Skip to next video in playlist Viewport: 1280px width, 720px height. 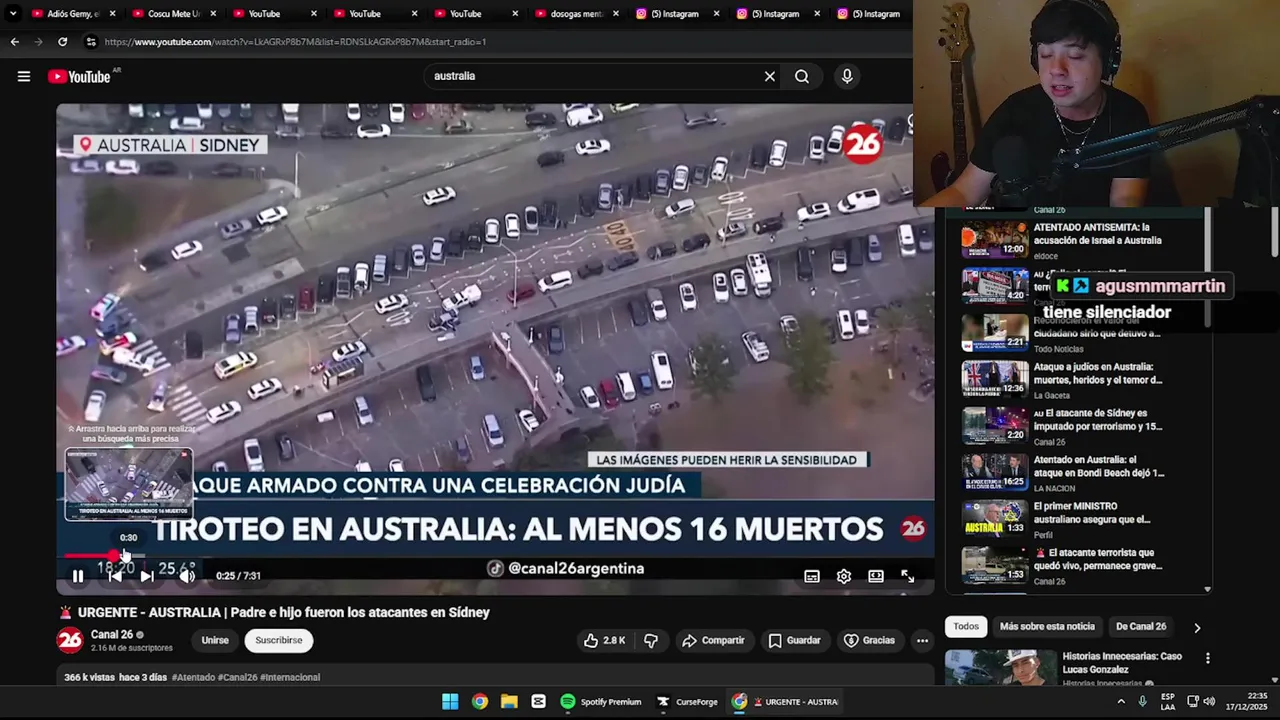click(x=147, y=576)
